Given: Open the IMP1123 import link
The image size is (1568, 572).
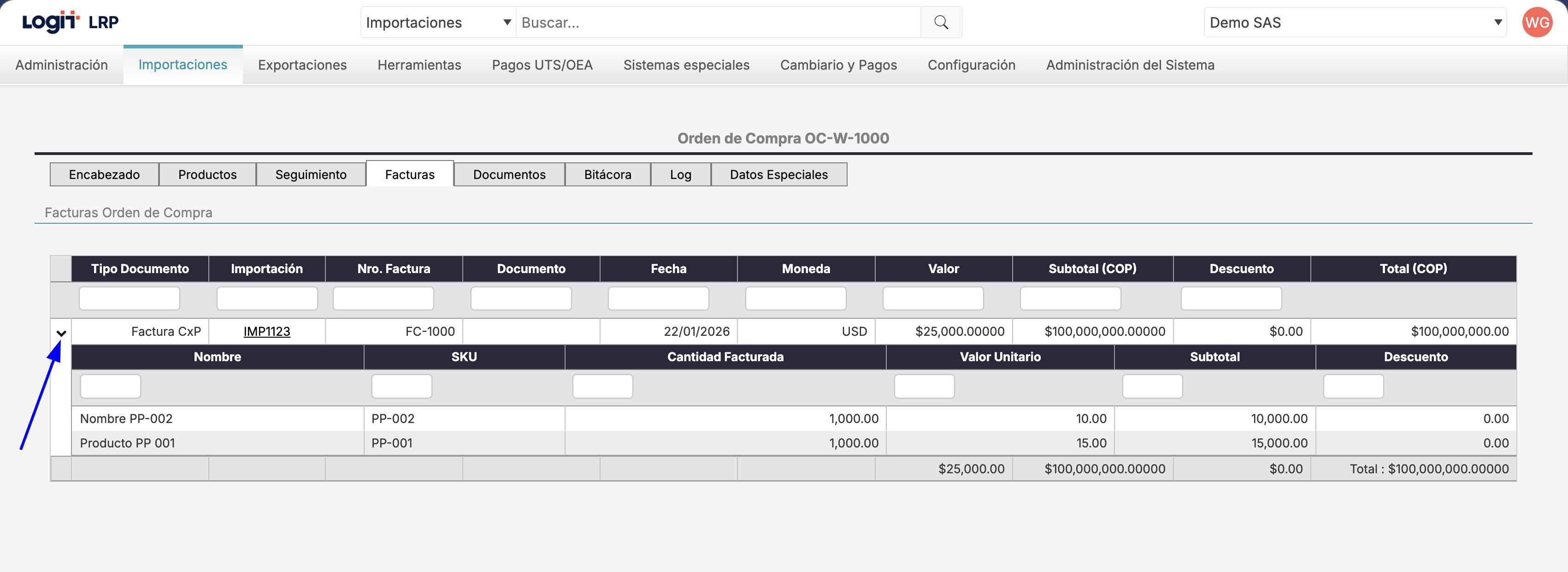Looking at the screenshot, I should click(266, 331).
